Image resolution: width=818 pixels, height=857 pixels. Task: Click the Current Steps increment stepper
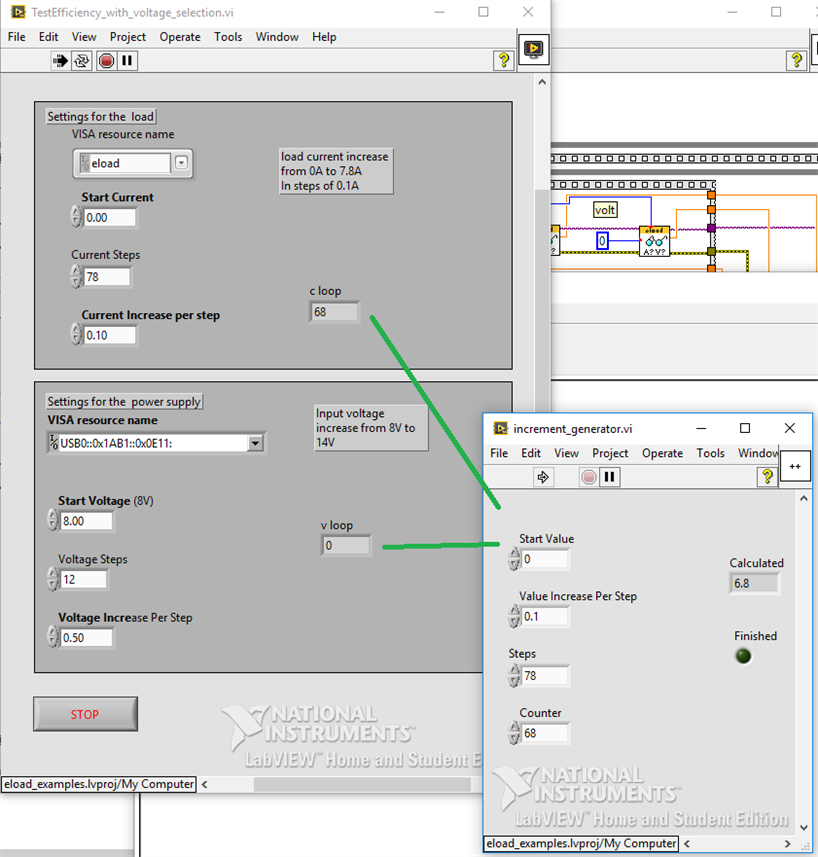[x=77, y=273]
